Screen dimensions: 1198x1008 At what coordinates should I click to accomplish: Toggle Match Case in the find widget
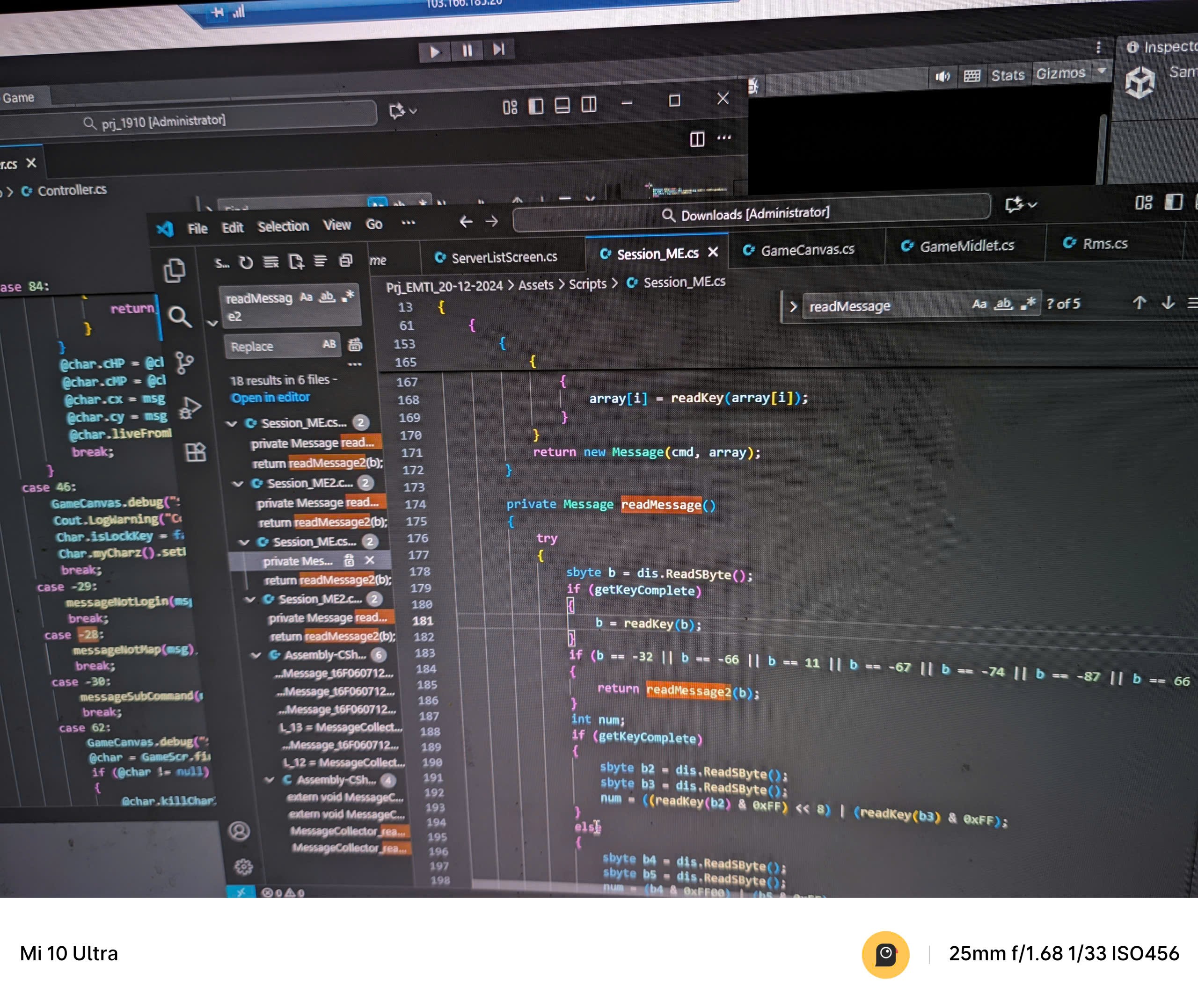[979, 304]
